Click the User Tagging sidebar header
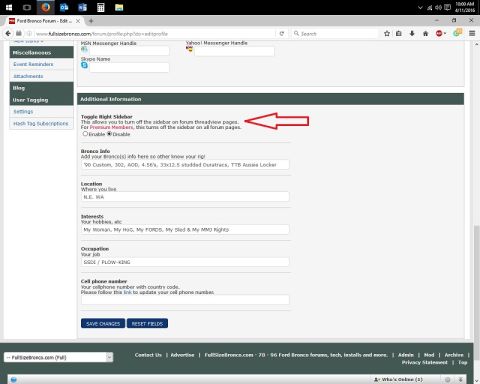Image resolution: width=480 pixels, height=384 pixels. pyautogui.click(x=42, y=100)
